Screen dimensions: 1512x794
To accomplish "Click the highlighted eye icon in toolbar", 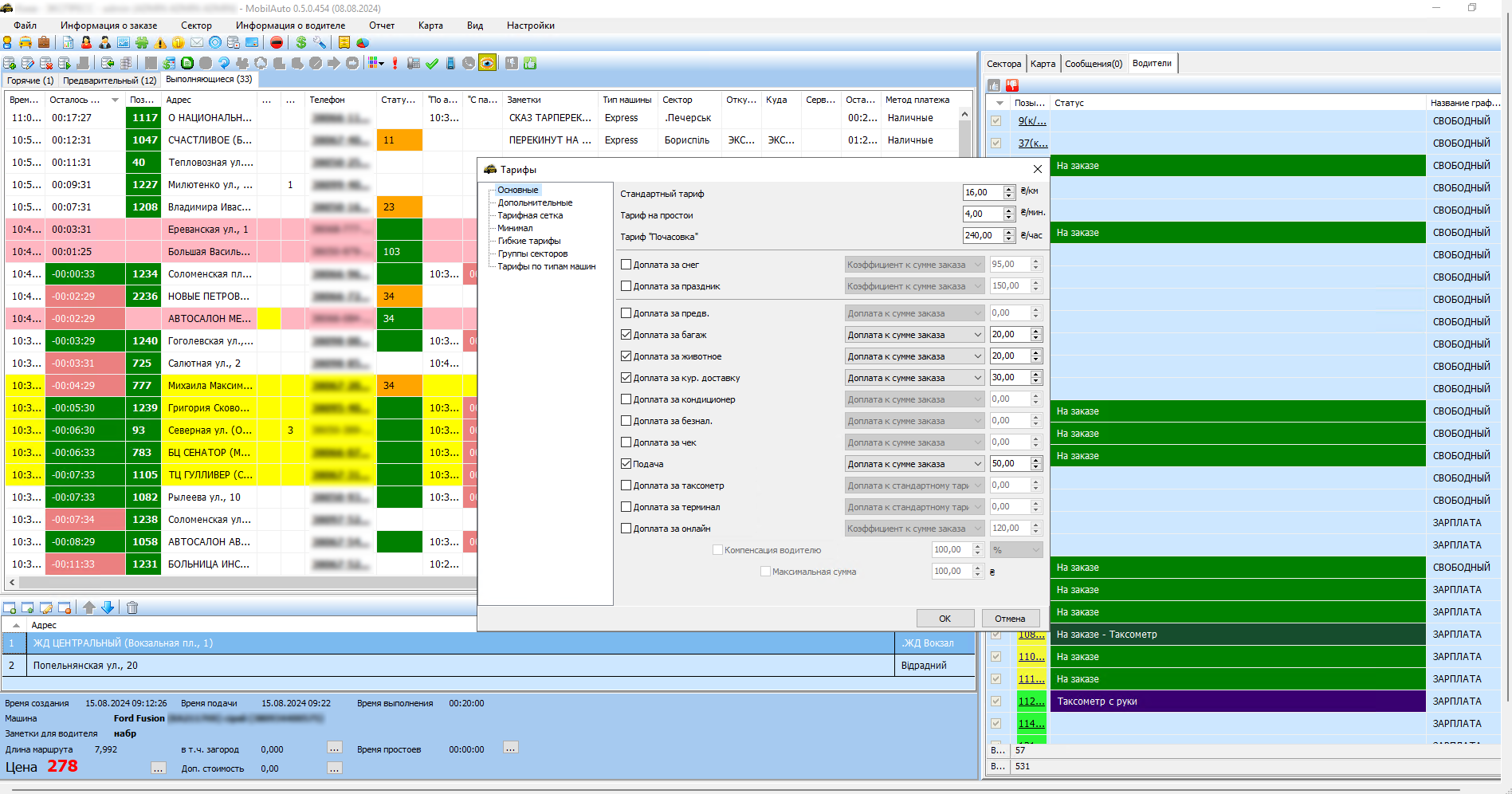I will (487, 63).
